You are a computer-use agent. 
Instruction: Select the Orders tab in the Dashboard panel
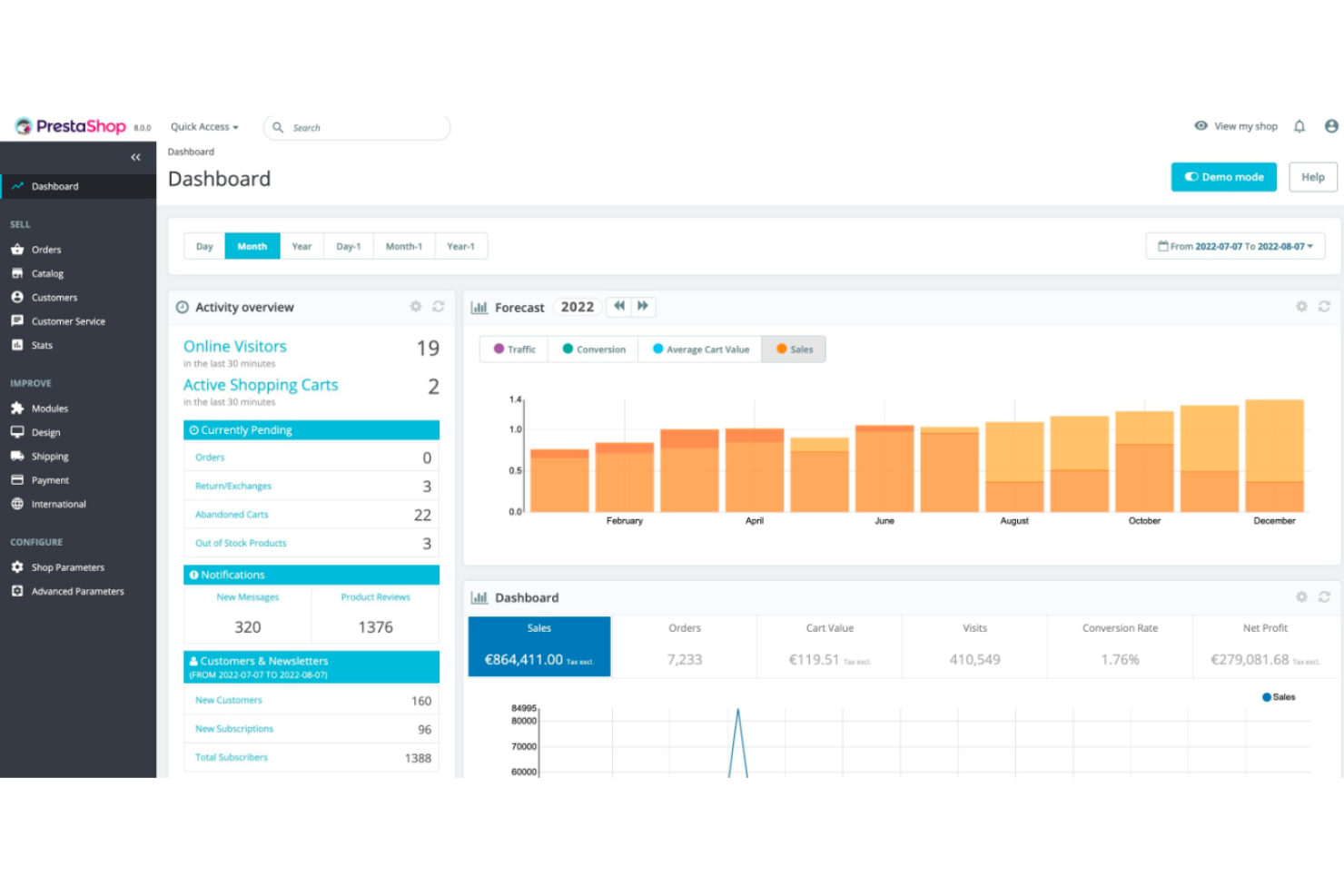684,645
